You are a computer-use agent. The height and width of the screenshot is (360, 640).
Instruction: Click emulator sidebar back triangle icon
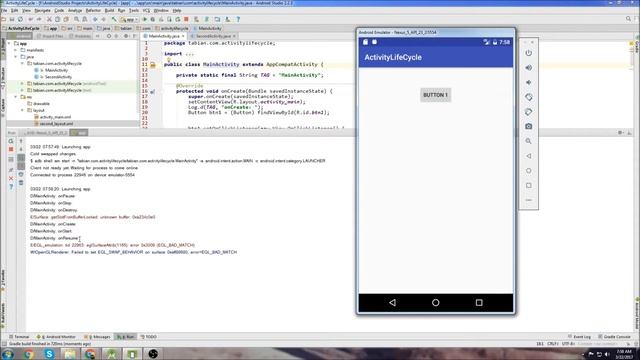point(529,156)
